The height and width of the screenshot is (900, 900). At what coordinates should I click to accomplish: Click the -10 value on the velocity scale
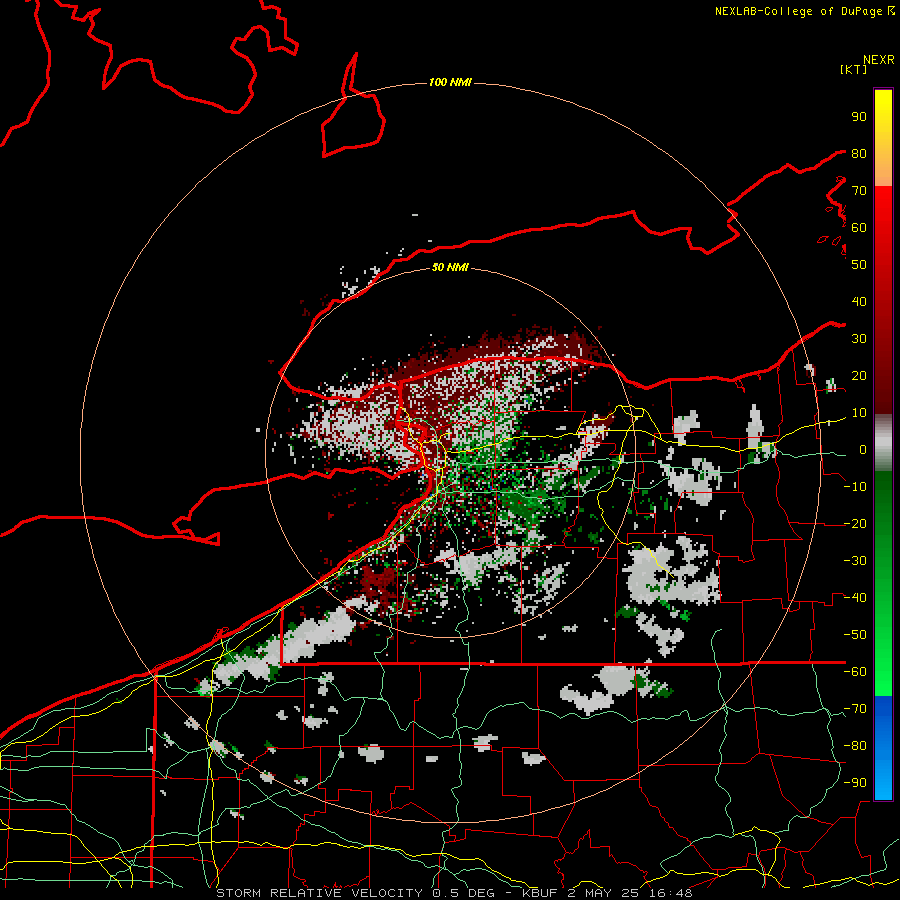(855, 486)
